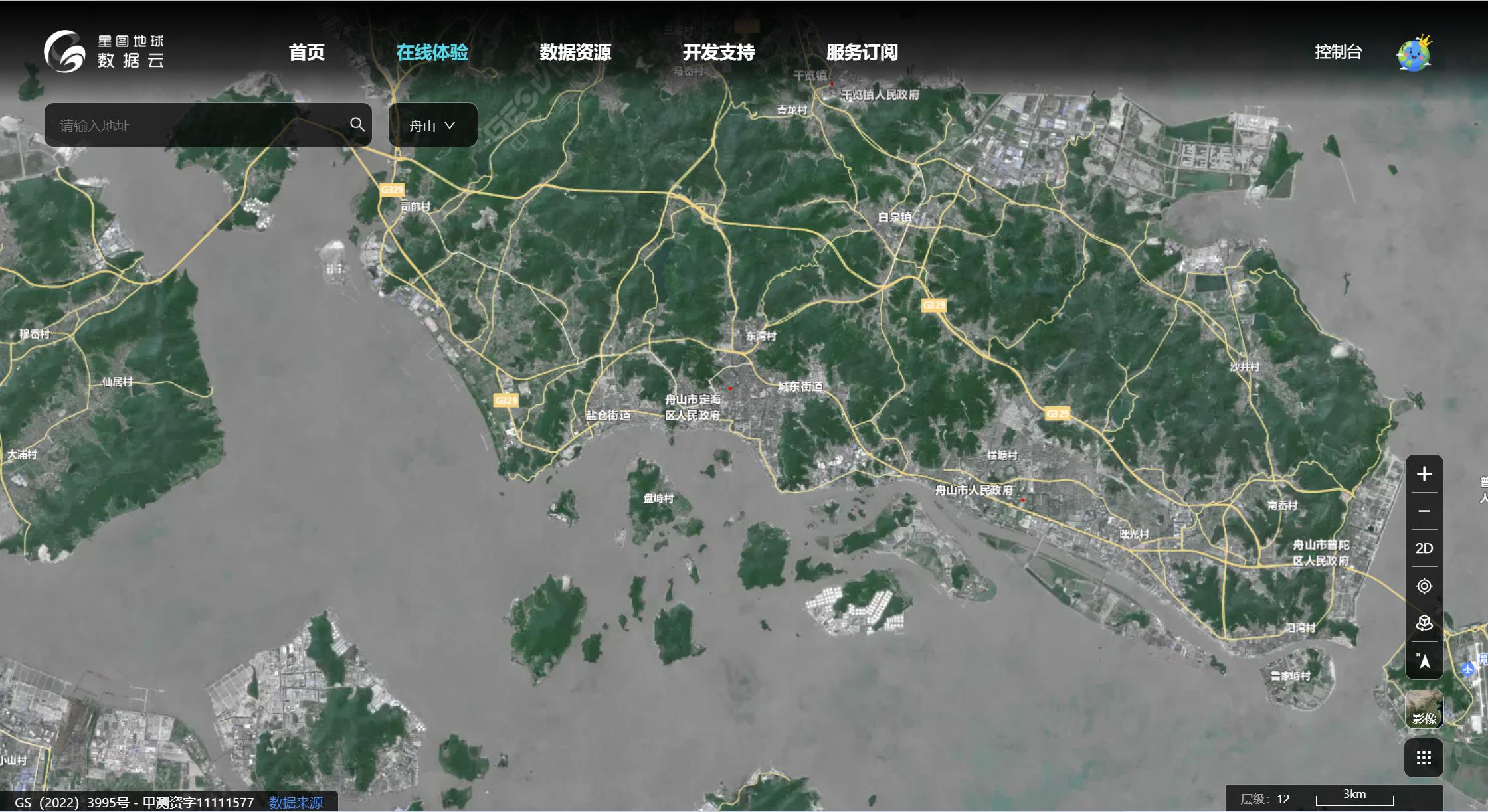Click the 司前村 map label
Viewport: 1488px width, 812px height.
click(415, 206)
